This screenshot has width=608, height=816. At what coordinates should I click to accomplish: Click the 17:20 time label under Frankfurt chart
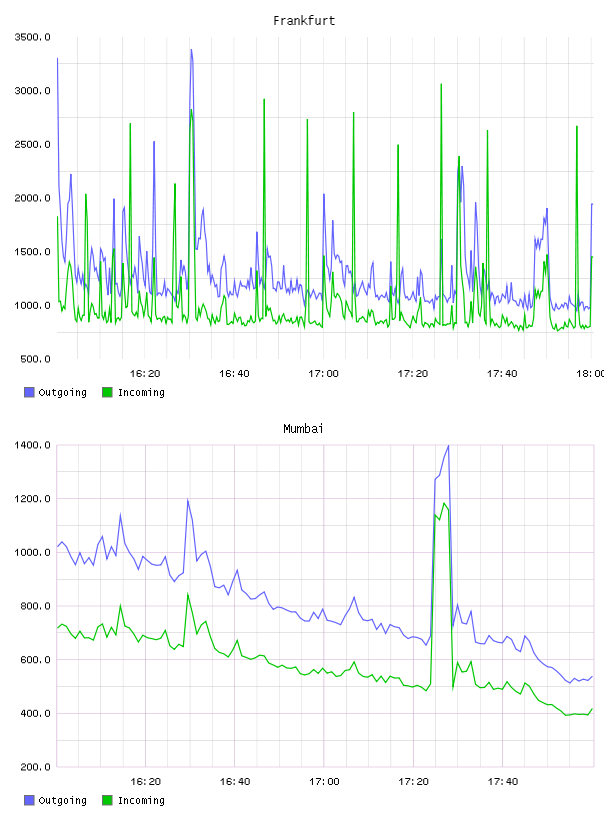pos(413,374)
